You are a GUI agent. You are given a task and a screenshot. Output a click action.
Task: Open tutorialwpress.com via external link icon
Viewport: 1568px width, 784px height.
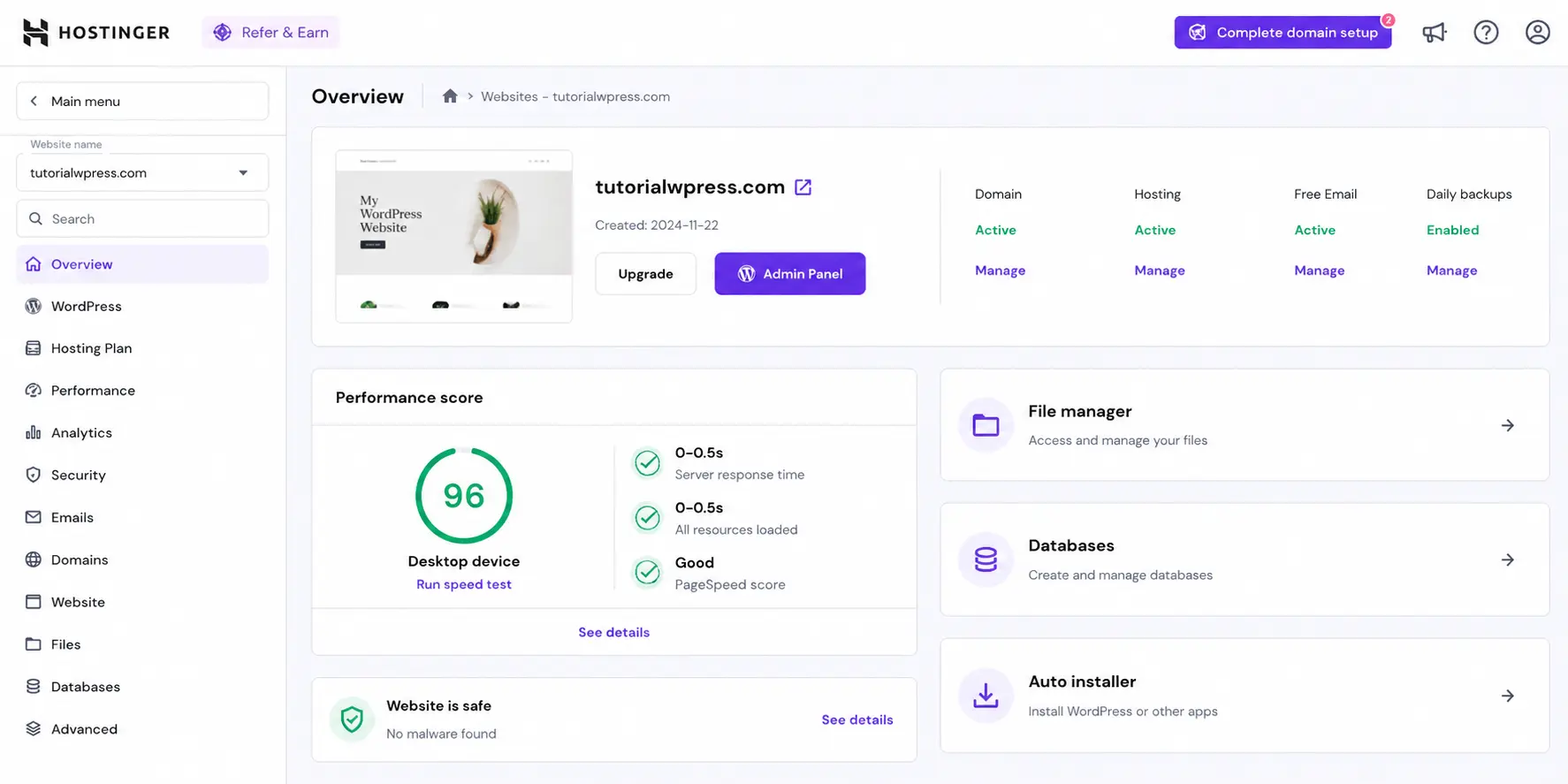[803, 187]
